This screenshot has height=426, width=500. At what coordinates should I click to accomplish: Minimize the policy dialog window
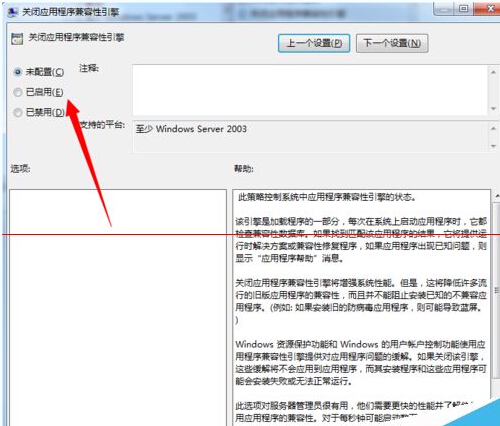444,9
